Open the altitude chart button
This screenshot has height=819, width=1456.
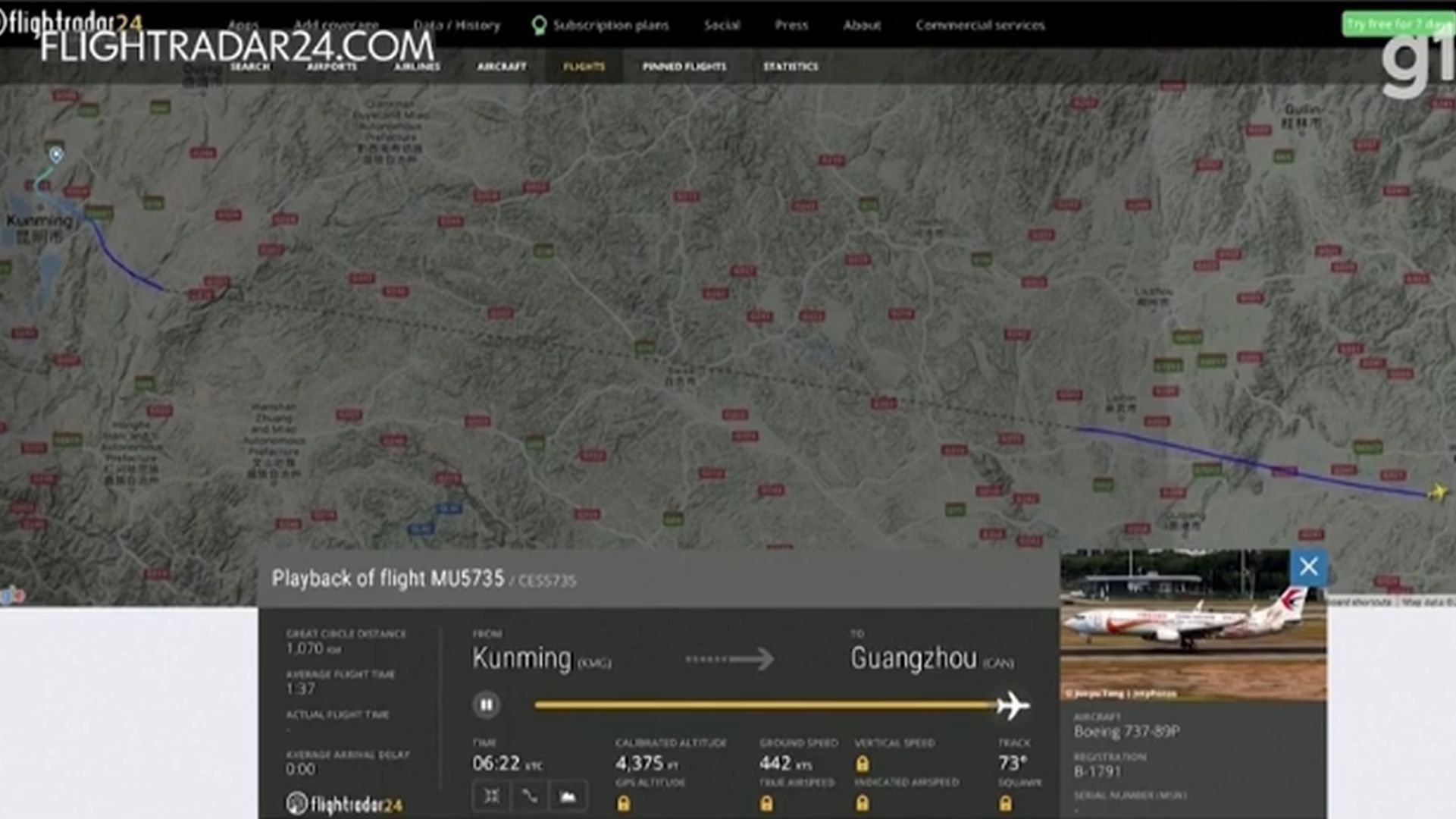pyautogui.click(x=568, y=796)
